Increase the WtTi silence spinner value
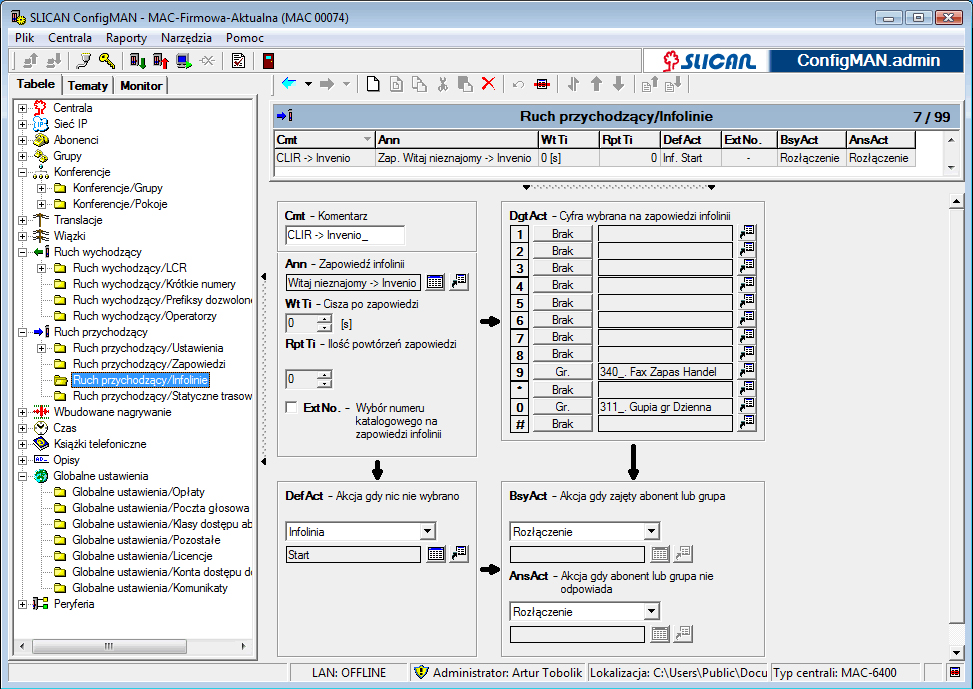This screenshot has height=689, width=973. pos(325,319)
